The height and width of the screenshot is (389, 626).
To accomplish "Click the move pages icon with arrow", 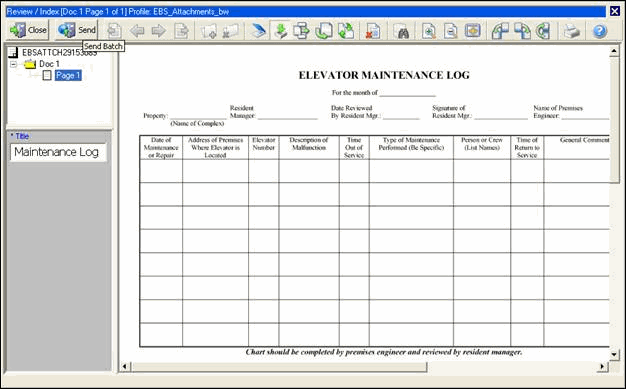I will click(302, 31).
